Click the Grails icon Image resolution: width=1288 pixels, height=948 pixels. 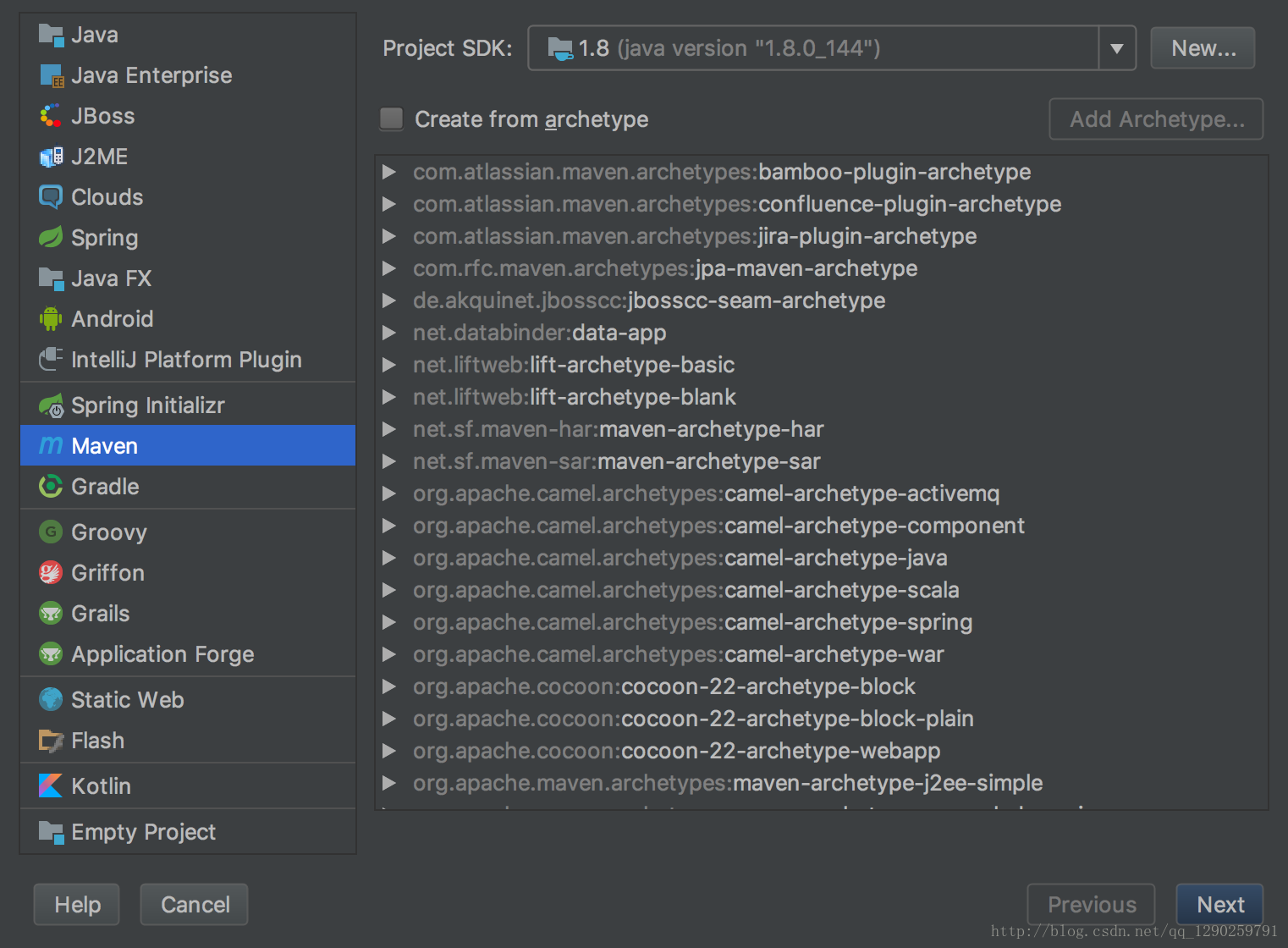tap(51, 614)
